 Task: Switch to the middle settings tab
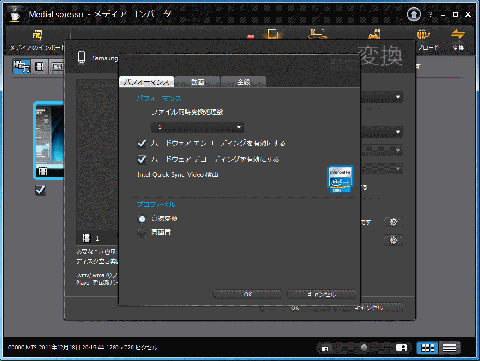[198, 82]
